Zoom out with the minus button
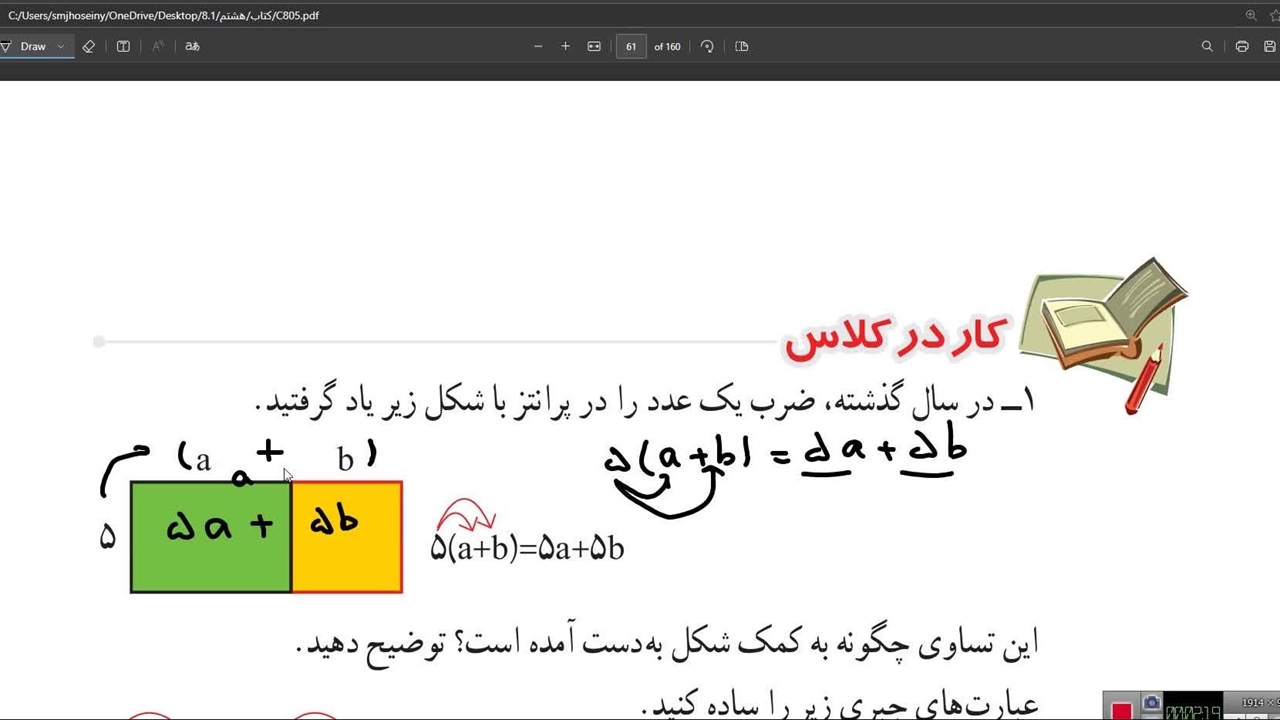Screen dimensions: 1280x720 click(x=538, y=47)
